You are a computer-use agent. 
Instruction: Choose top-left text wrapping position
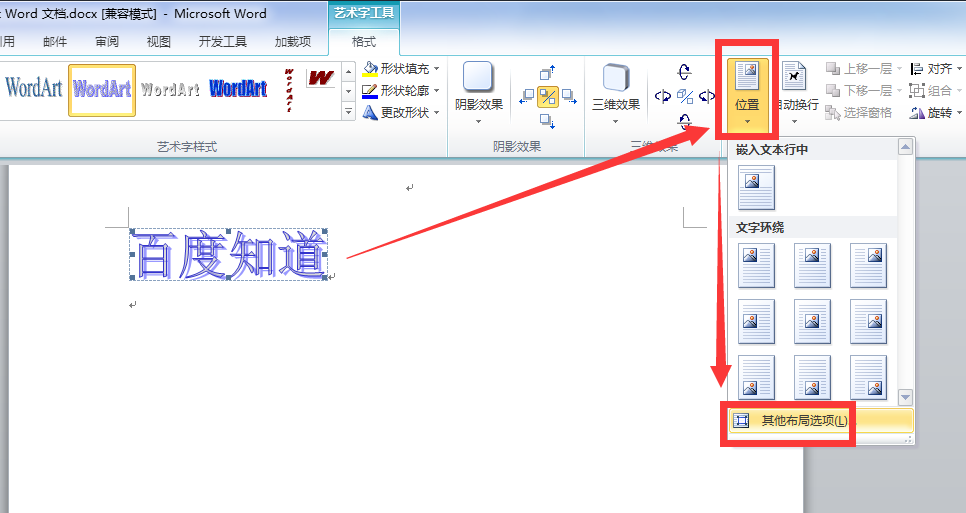click(x=756, y=265)
